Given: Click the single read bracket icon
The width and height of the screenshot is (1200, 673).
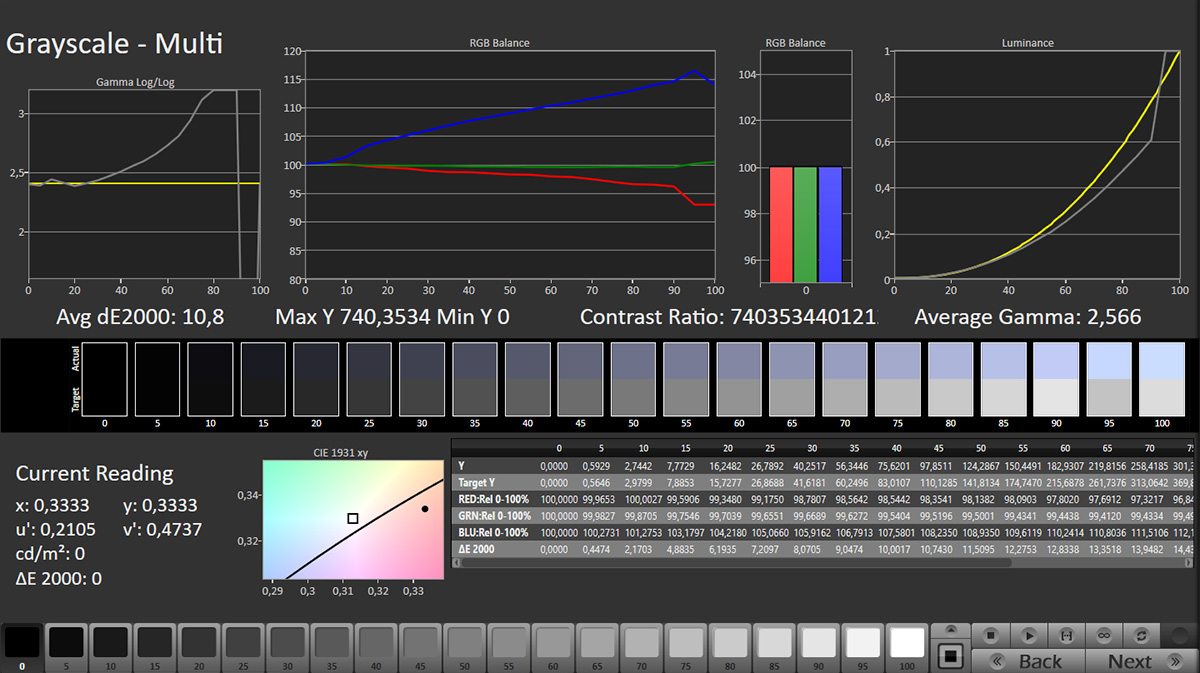Looking at the screenshot, I should 1066,634.
